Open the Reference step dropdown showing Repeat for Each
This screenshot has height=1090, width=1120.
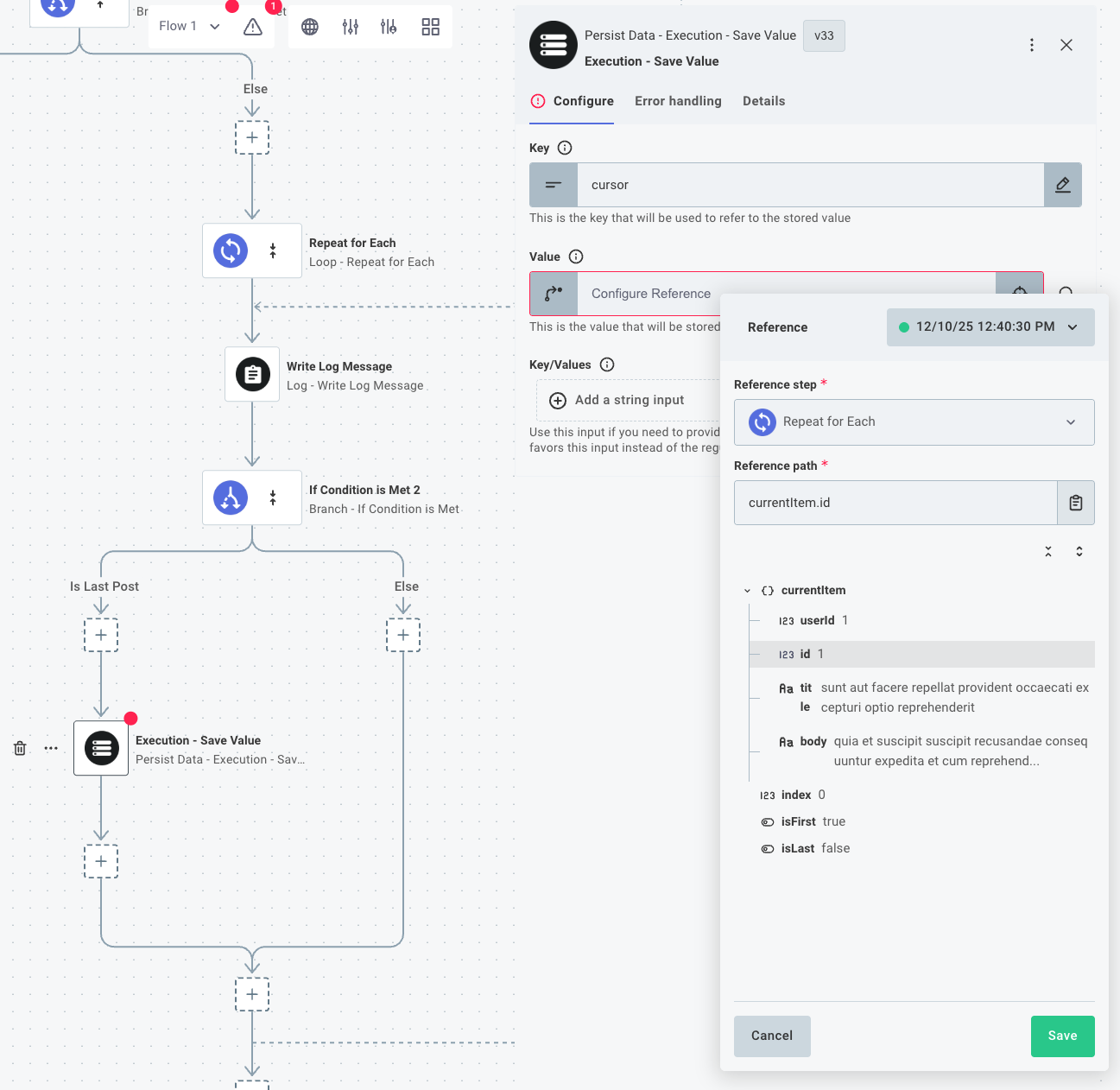click(913, 422)
